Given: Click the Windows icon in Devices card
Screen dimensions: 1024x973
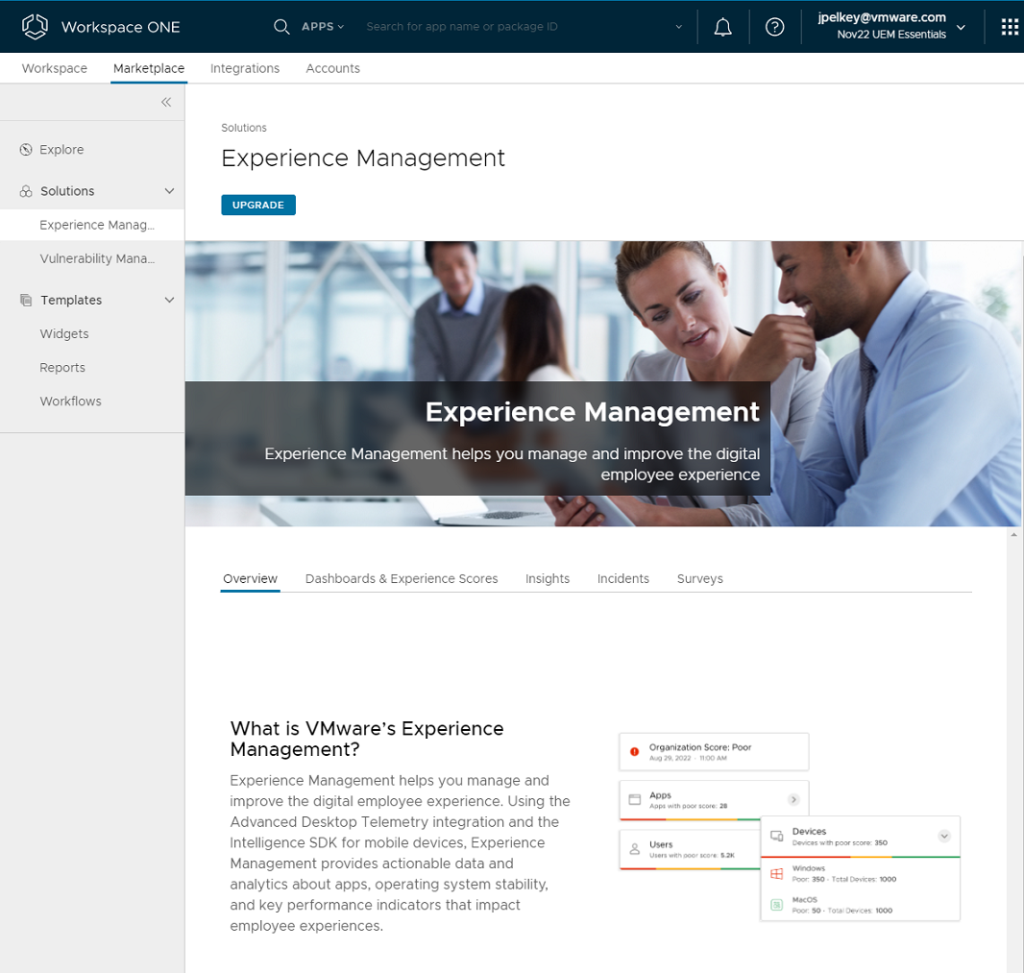Looking at the screenshot, I should pos(776,874).
